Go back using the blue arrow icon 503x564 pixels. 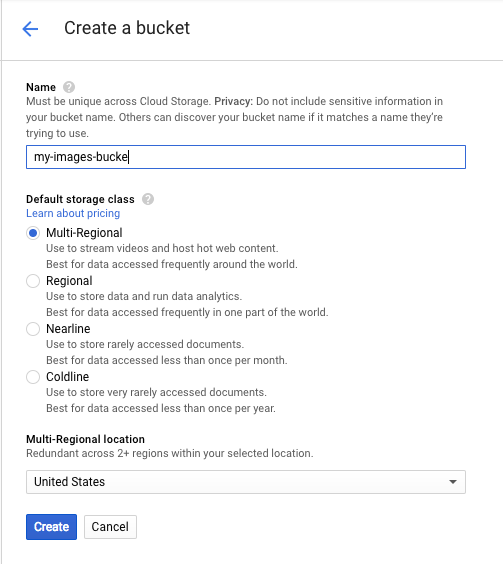pyautogui.click(x=30, y=29)
